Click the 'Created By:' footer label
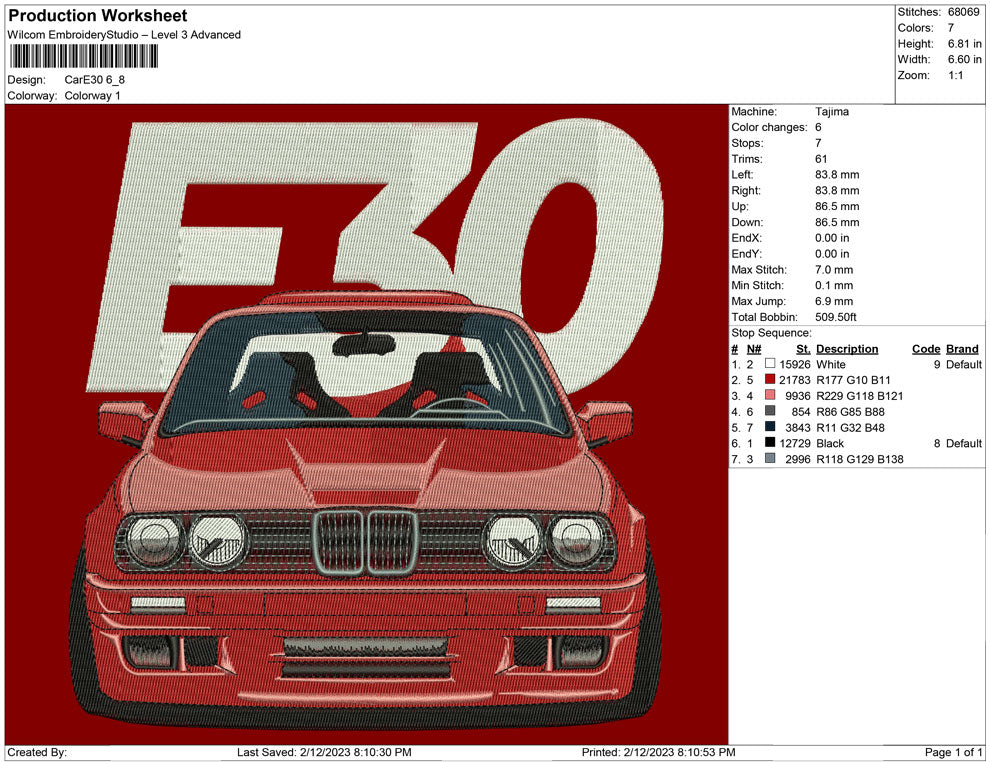Screen dimensions: 990x762 pos(37,753)
